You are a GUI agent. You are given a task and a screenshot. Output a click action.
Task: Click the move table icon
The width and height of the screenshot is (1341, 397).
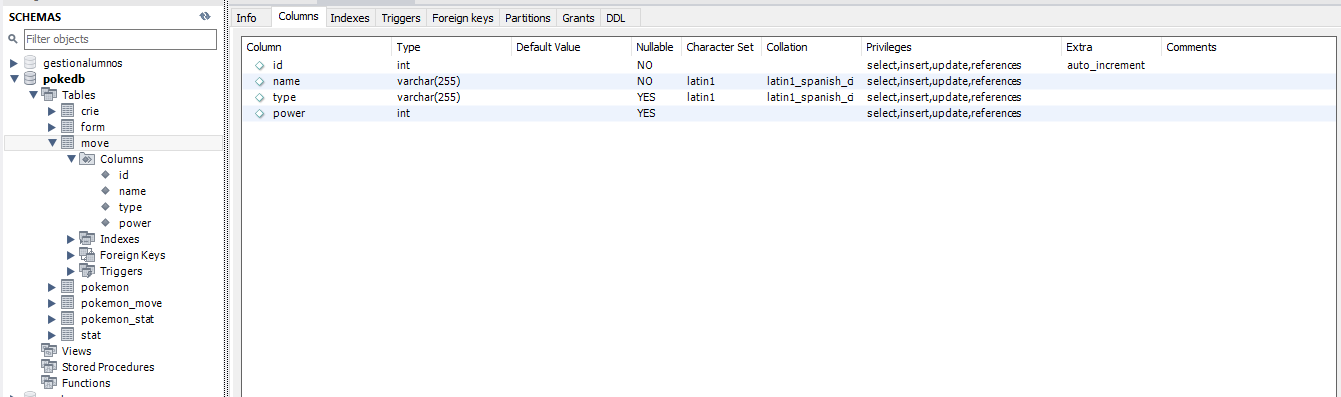68,143
